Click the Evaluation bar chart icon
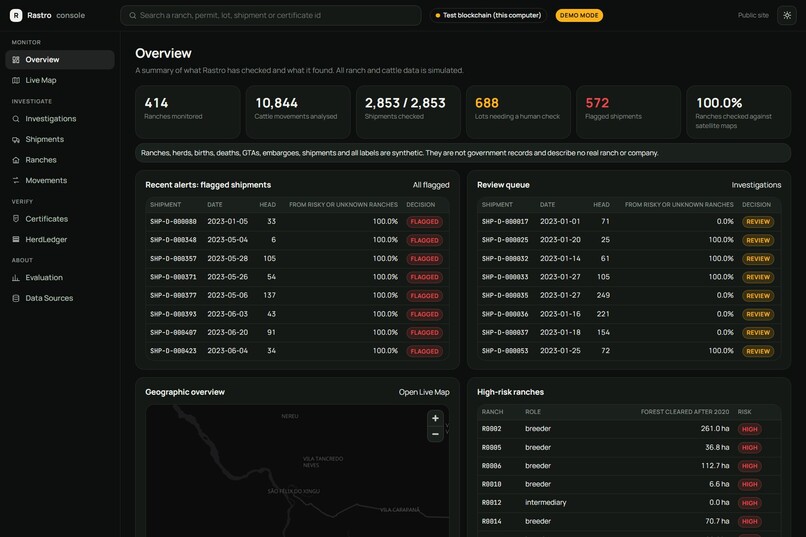The width and height of the screenshot is (806, 537). [x=16, y=277]
